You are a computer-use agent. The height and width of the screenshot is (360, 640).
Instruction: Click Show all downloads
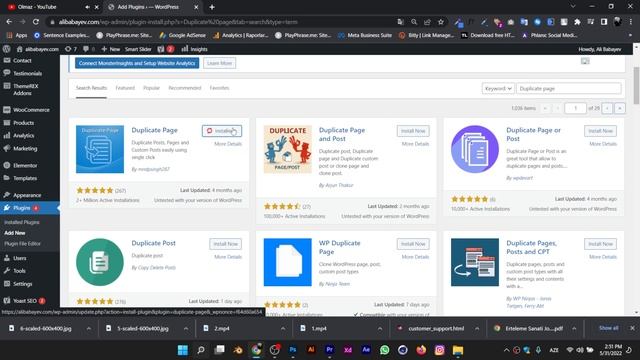click(609, 328)
